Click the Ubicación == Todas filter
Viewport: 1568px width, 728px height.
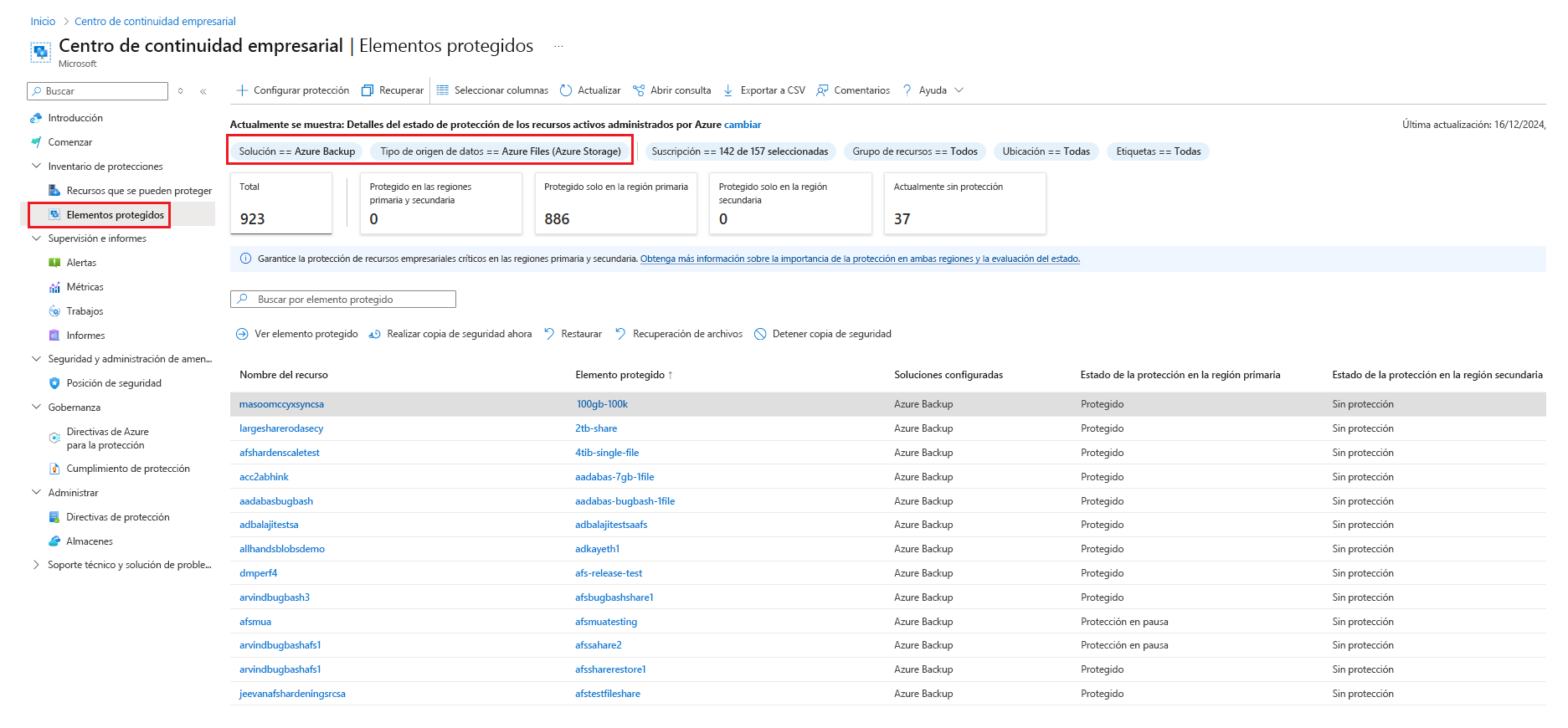pos(1046,151)
